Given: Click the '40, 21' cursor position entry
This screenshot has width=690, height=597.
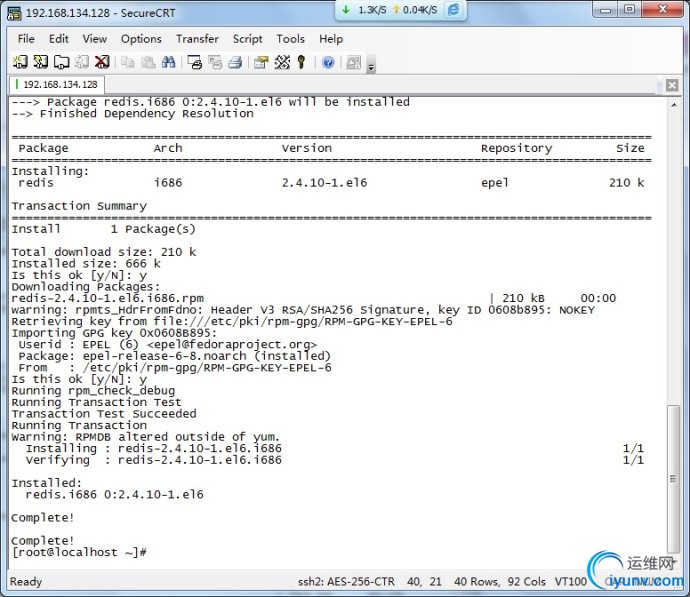Looking at the screenshot, I should tap(424, 582).
